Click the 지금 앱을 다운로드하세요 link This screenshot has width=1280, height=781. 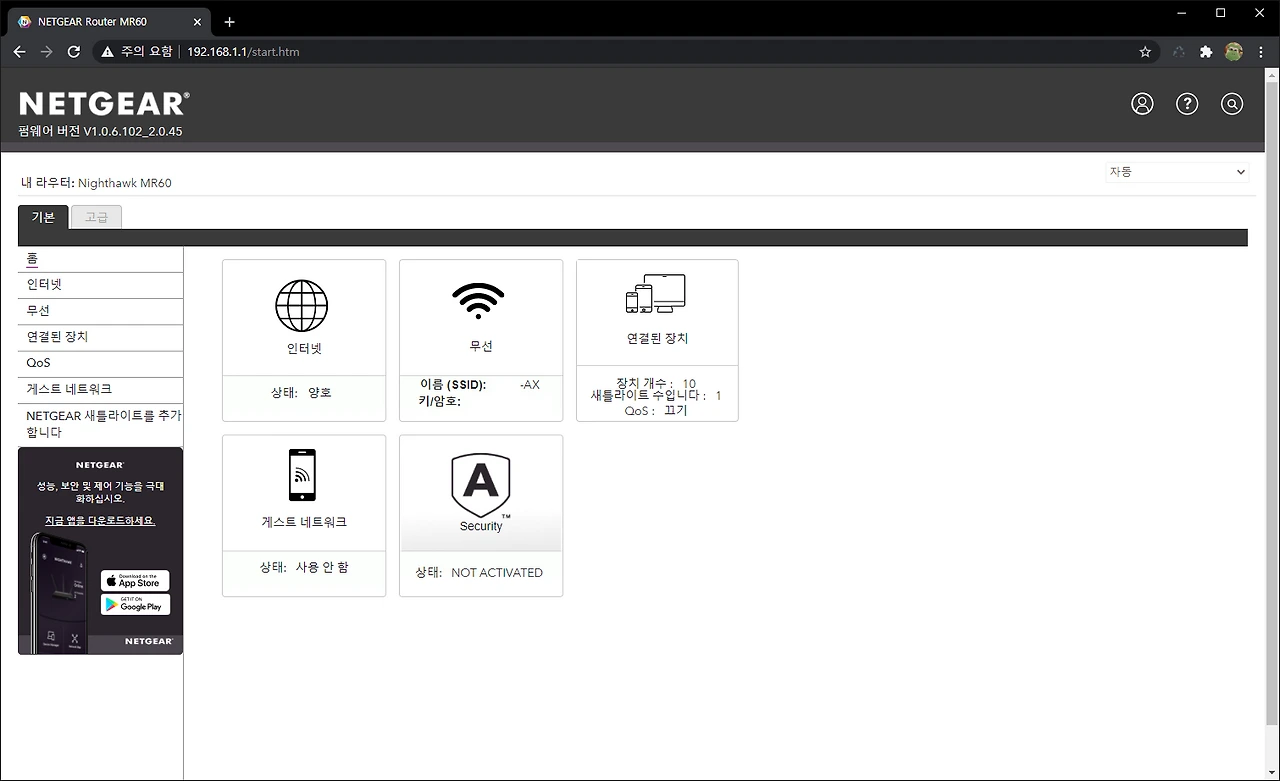tap(99, 520)
